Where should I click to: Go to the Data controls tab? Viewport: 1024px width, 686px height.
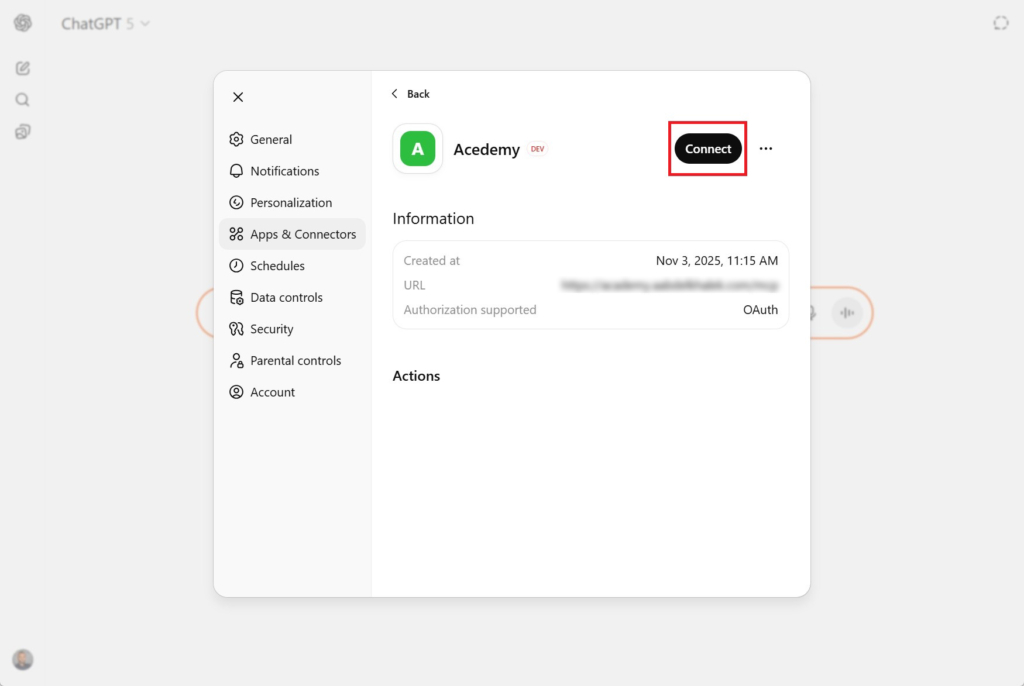click(286, 298)
